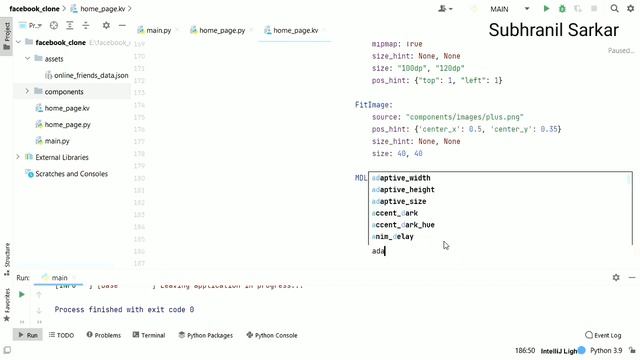Open the MAIN run configuration dropdown

(x=509, y=9)
